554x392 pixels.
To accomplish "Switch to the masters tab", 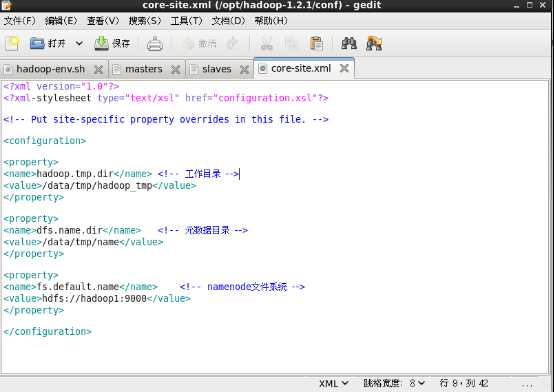I will 144,69.
